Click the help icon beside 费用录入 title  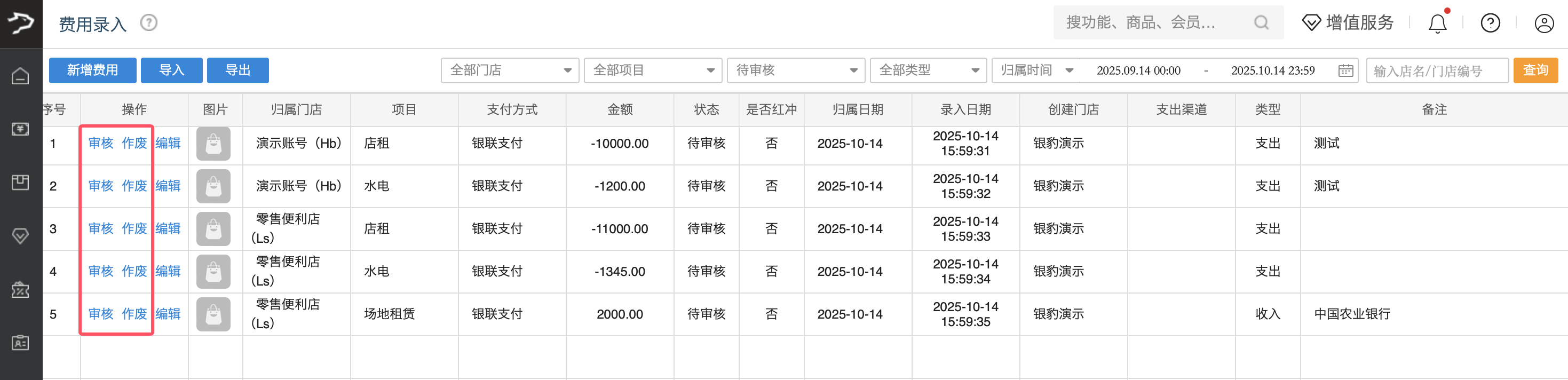pos(148,23)
